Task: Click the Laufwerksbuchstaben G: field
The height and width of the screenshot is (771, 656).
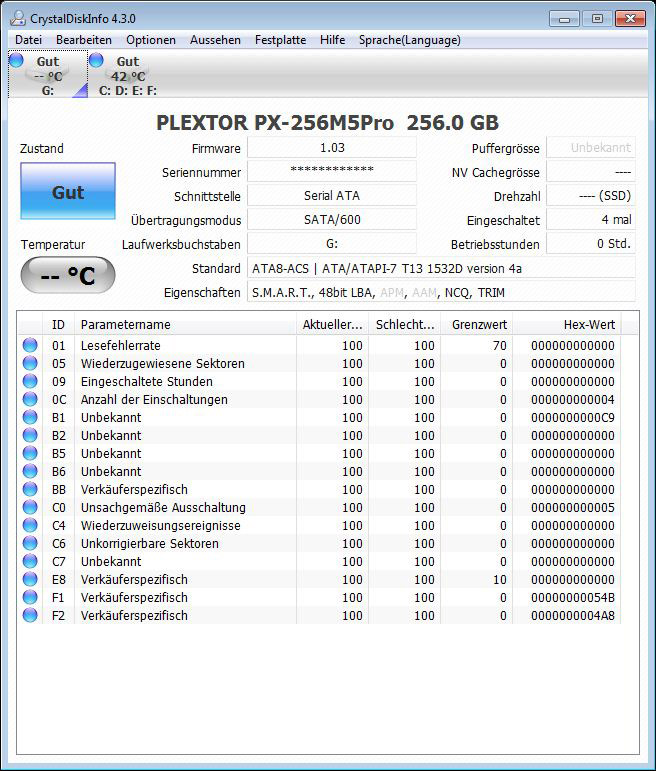Action: (332, 243)
